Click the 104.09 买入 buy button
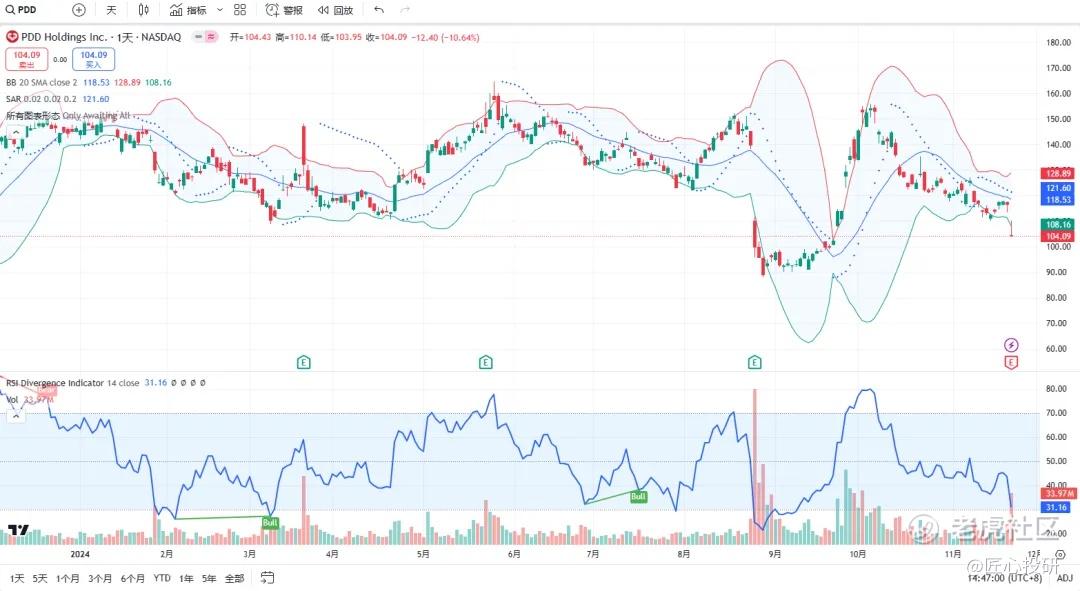 [x=94, y=59]
